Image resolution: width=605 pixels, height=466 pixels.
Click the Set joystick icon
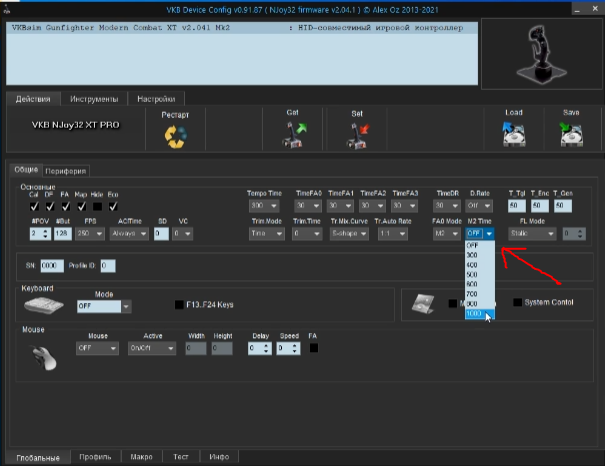pyautogui.click(x=358, y=136)
